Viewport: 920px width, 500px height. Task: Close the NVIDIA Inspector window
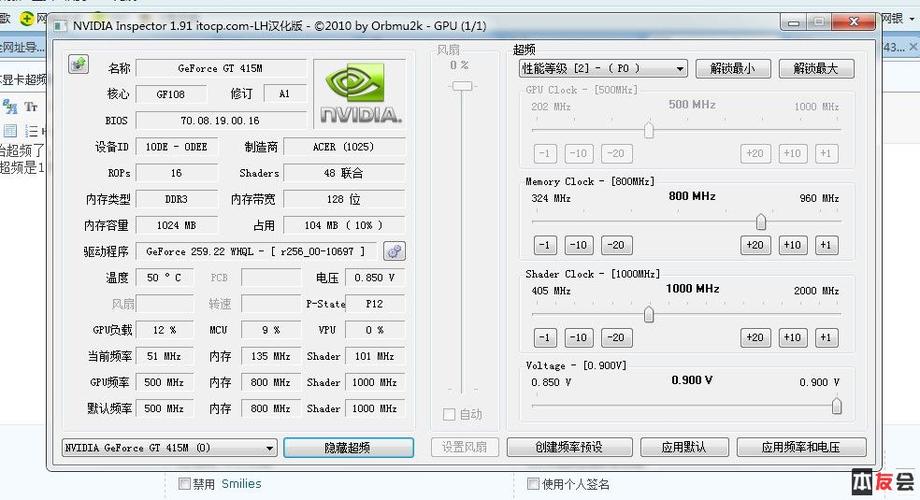(x=854, y=22)
